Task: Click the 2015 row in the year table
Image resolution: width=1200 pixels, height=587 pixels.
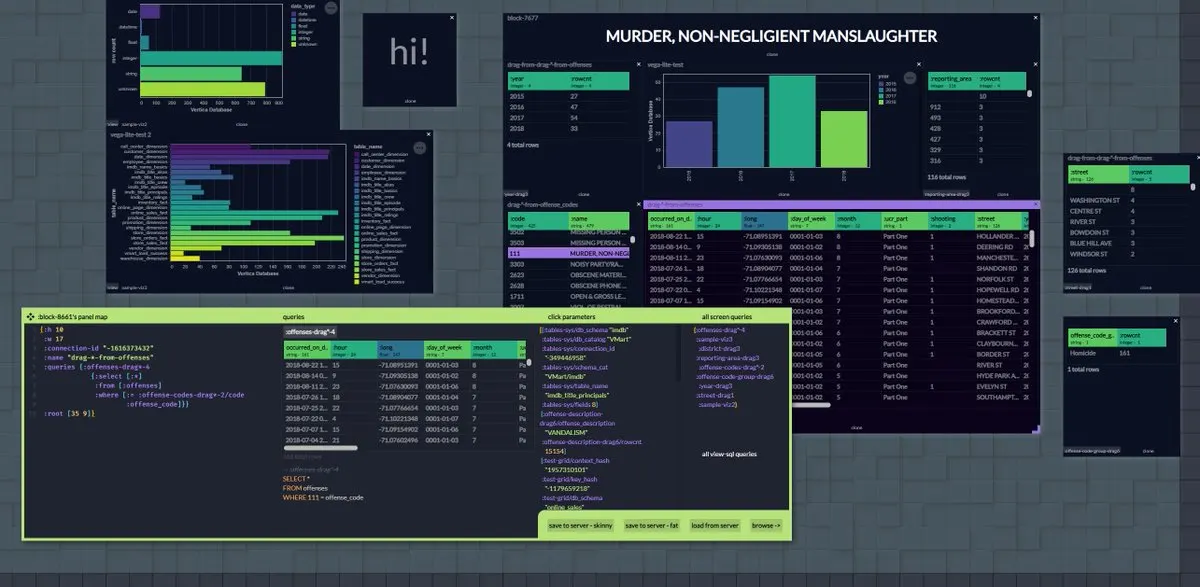Action: point(568,96)
